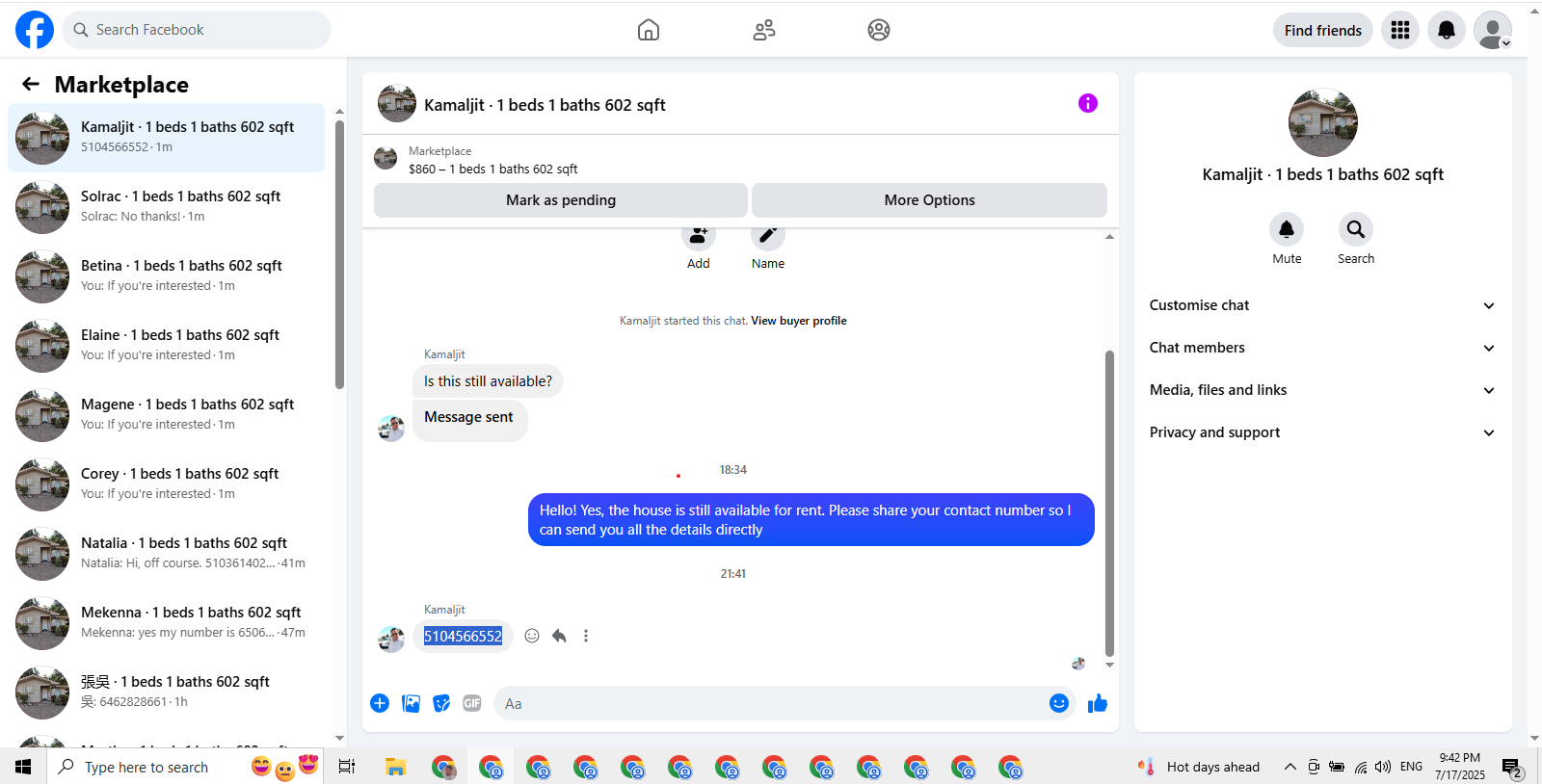
Task: Reply to the 5104566552 message
Action: 559,636
